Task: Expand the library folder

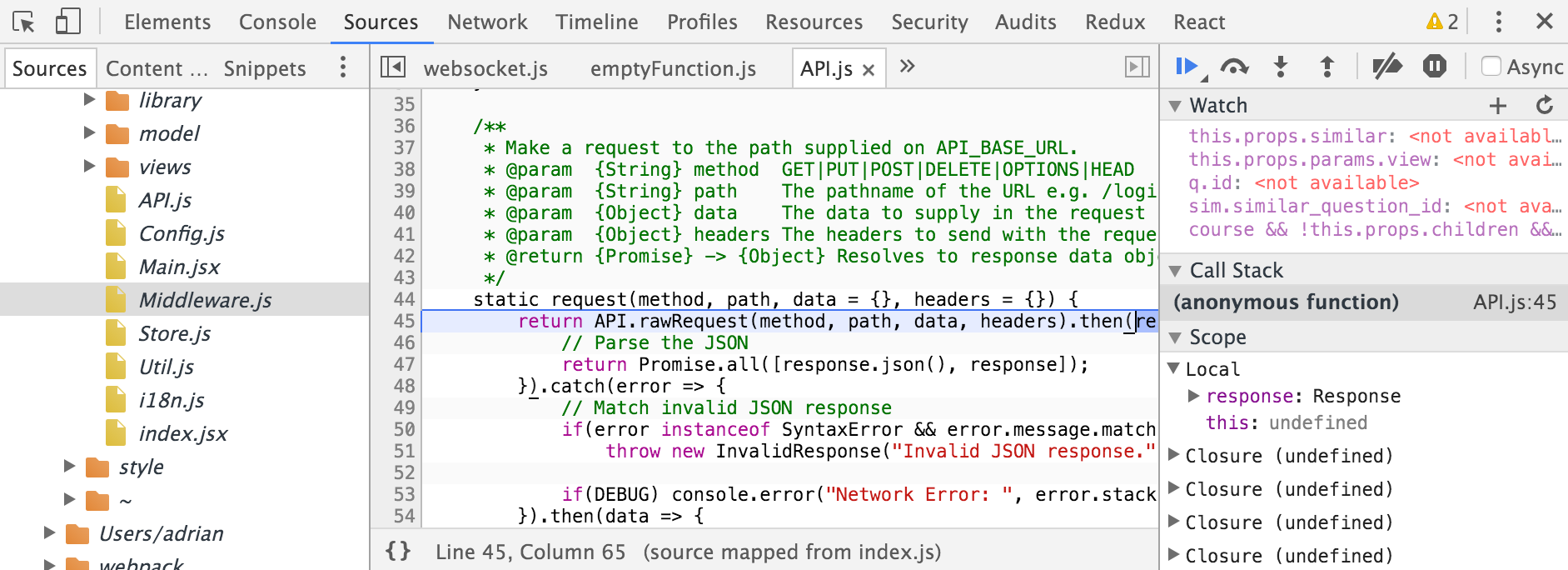Action: tap(90, 100)
